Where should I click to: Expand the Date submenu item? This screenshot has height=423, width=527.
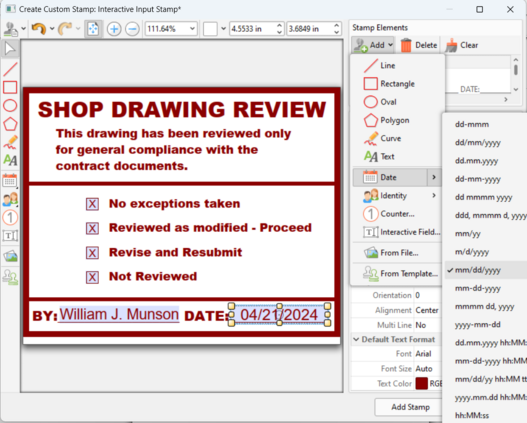[x=397, y=177]
